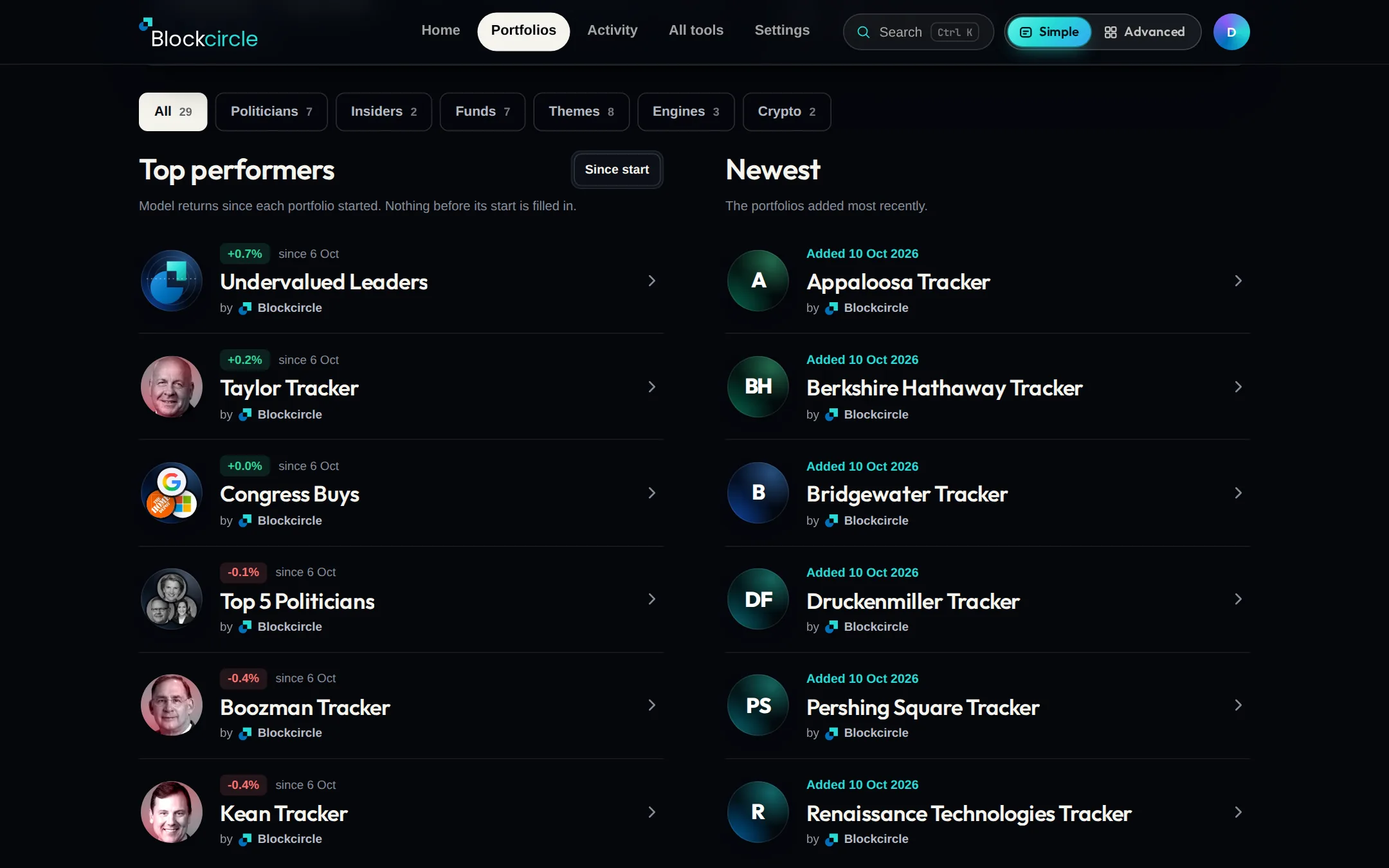The width and height of the screenshot is (1389, 868).
Task: Select the All 29 filter
Action: (173, 112)
